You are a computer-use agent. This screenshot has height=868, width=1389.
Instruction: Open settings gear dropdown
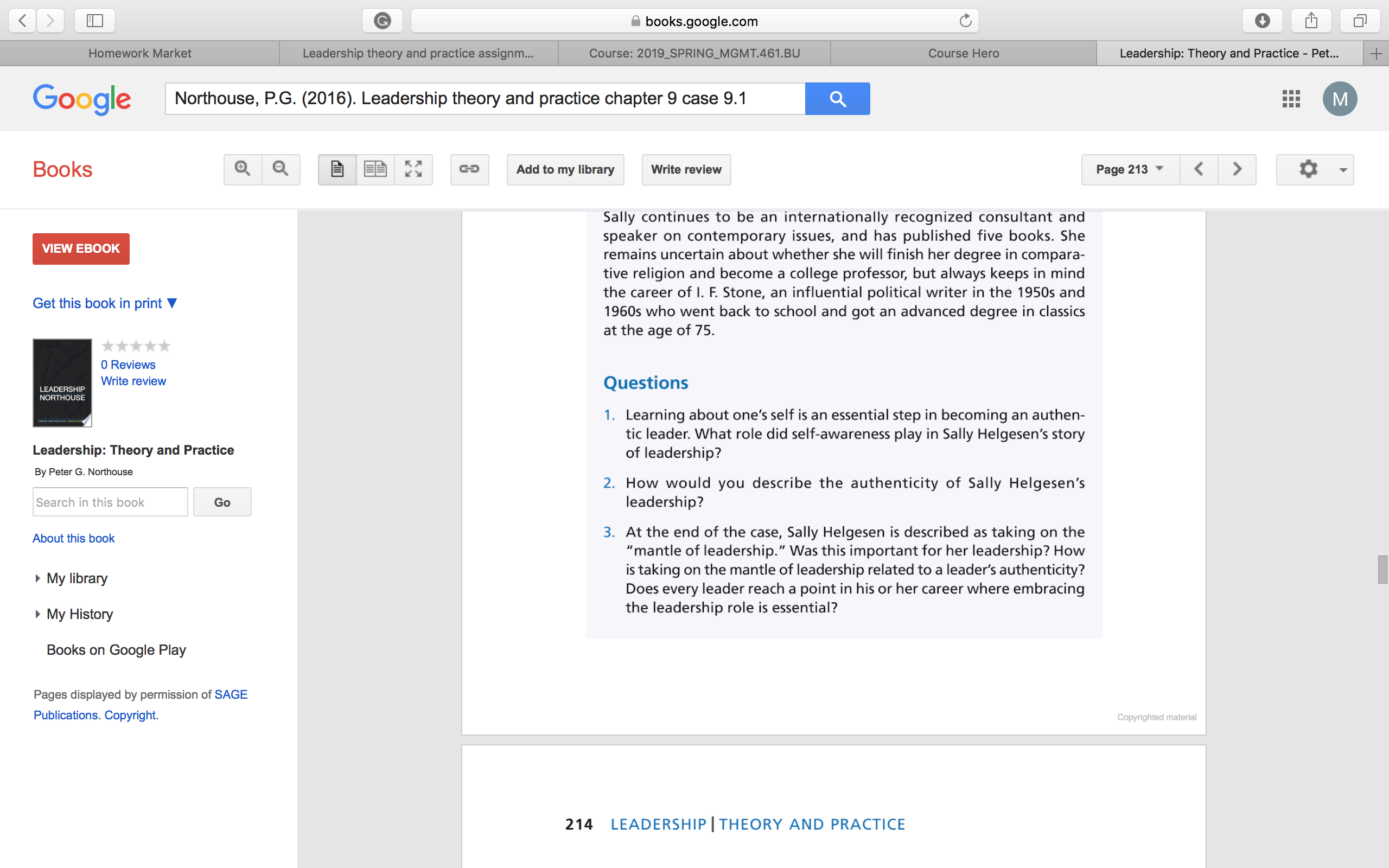(1315, 169)
